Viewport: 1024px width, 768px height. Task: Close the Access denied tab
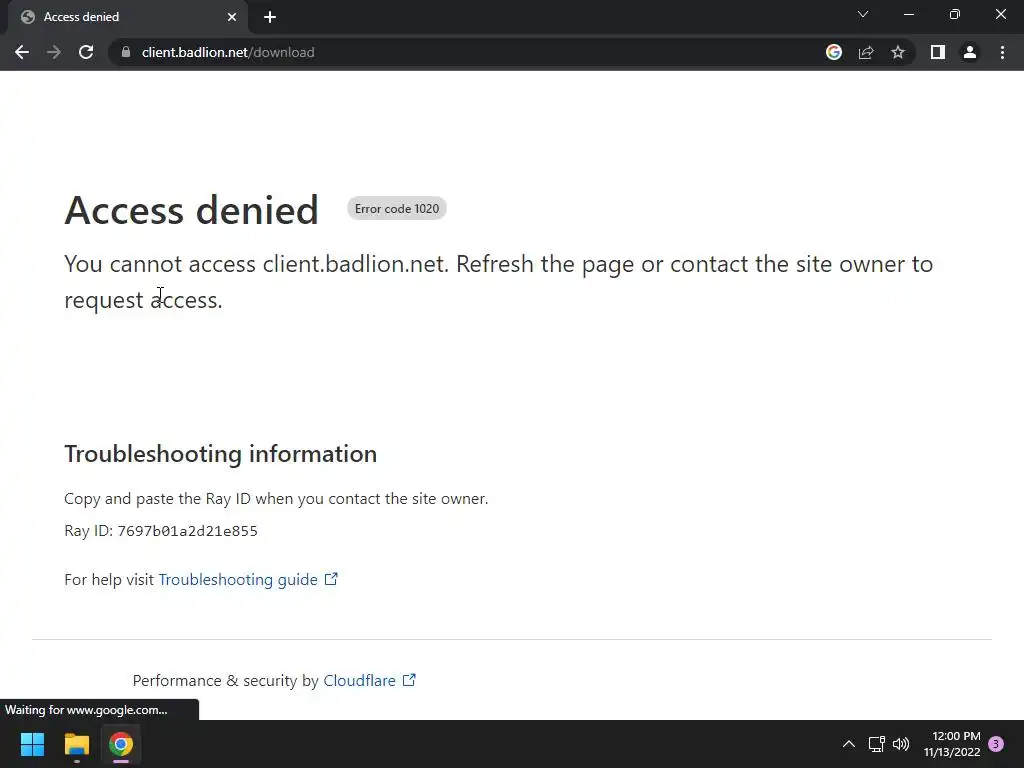(x=232, y=17)
